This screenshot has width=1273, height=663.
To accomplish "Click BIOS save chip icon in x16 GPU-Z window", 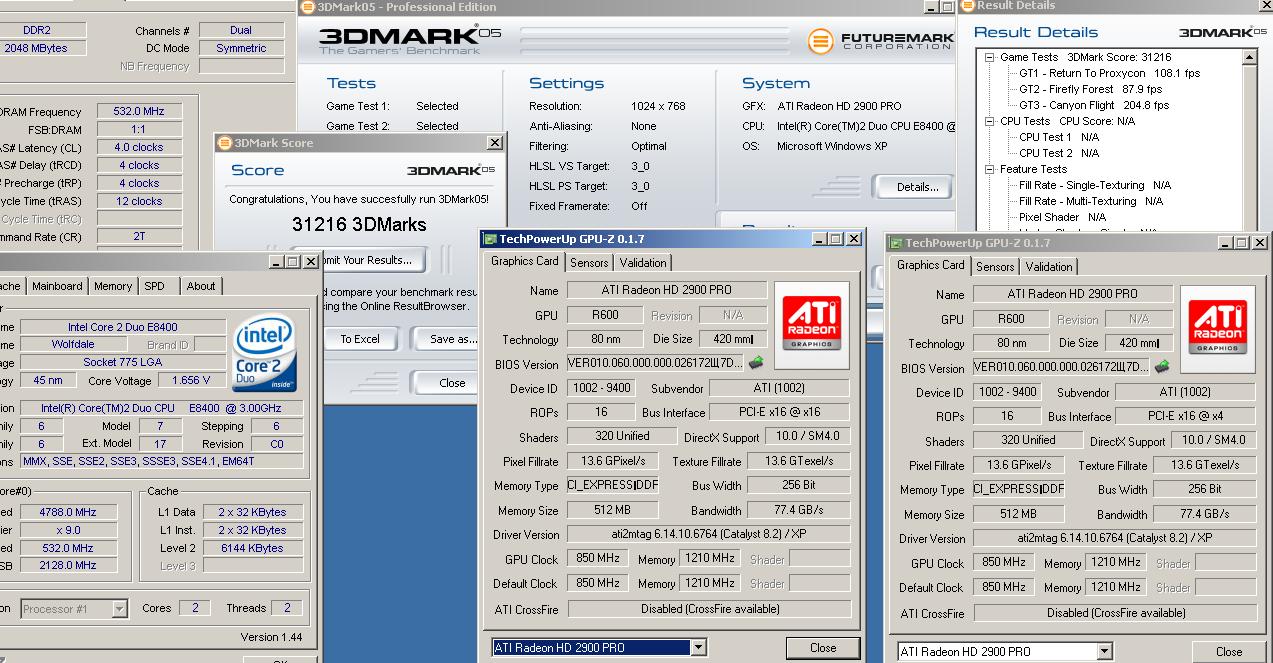I will pyautogui.click(x=755, y=363).
